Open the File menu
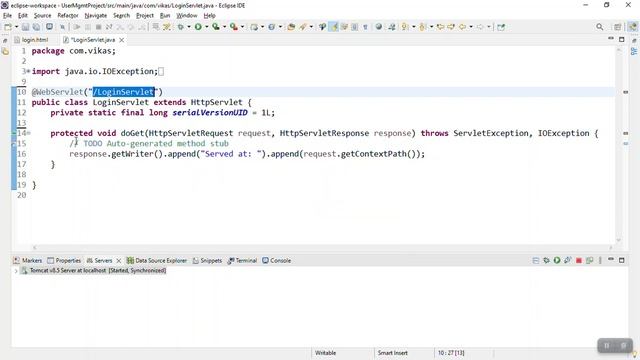640x360 pixels. pyautogui.click(x=7, y=16)
